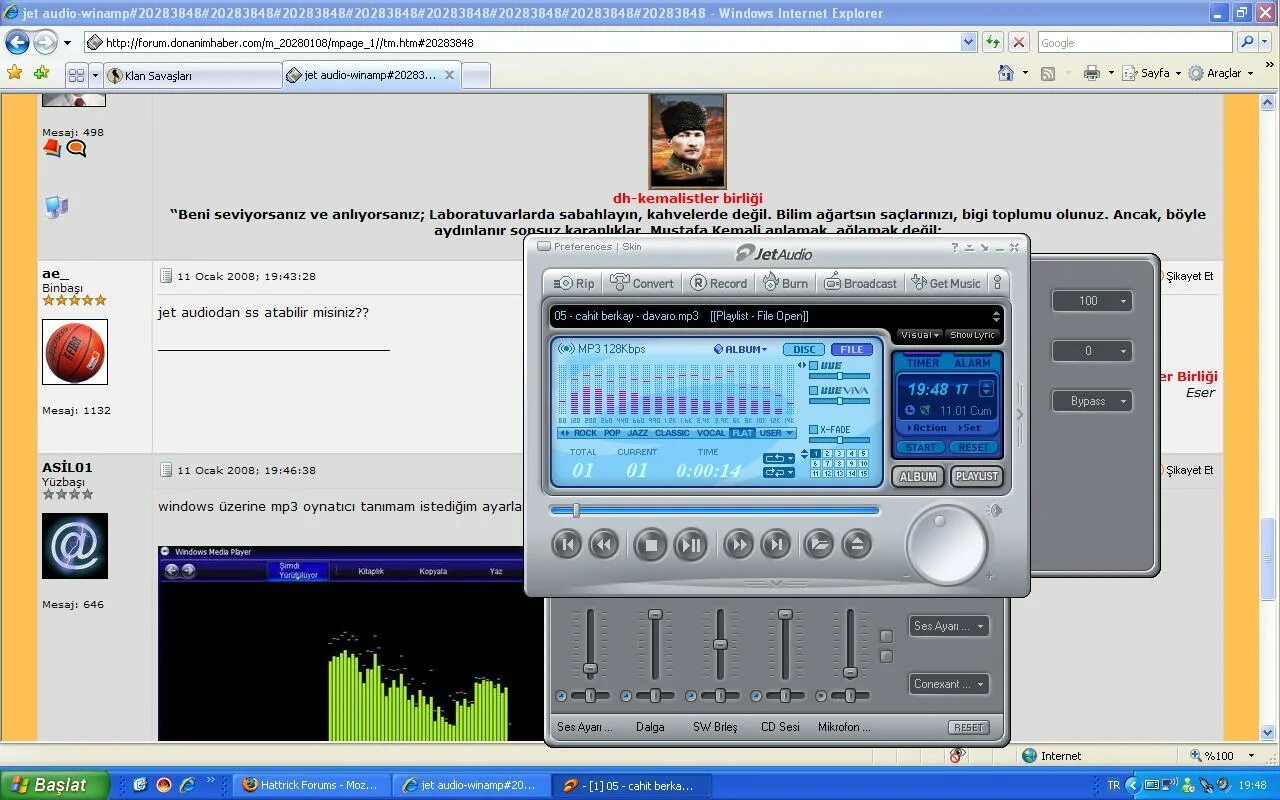This screenshot has width=1280, height=800.
Task: Enable the BBE ViVA checkbox
Action: tap(814, 391)
